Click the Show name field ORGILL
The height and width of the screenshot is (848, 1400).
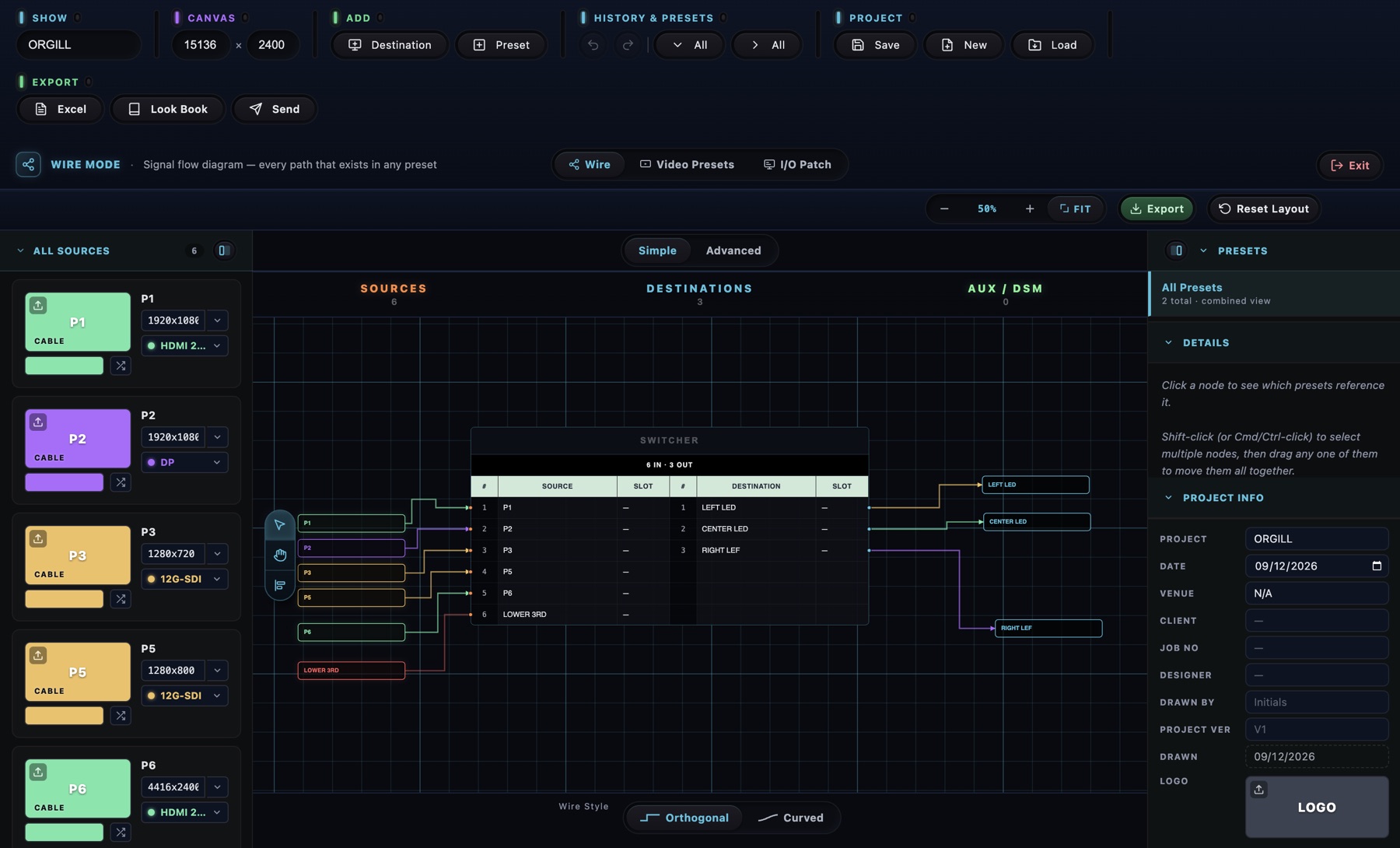pyautogui.click(x=79, y=45)
